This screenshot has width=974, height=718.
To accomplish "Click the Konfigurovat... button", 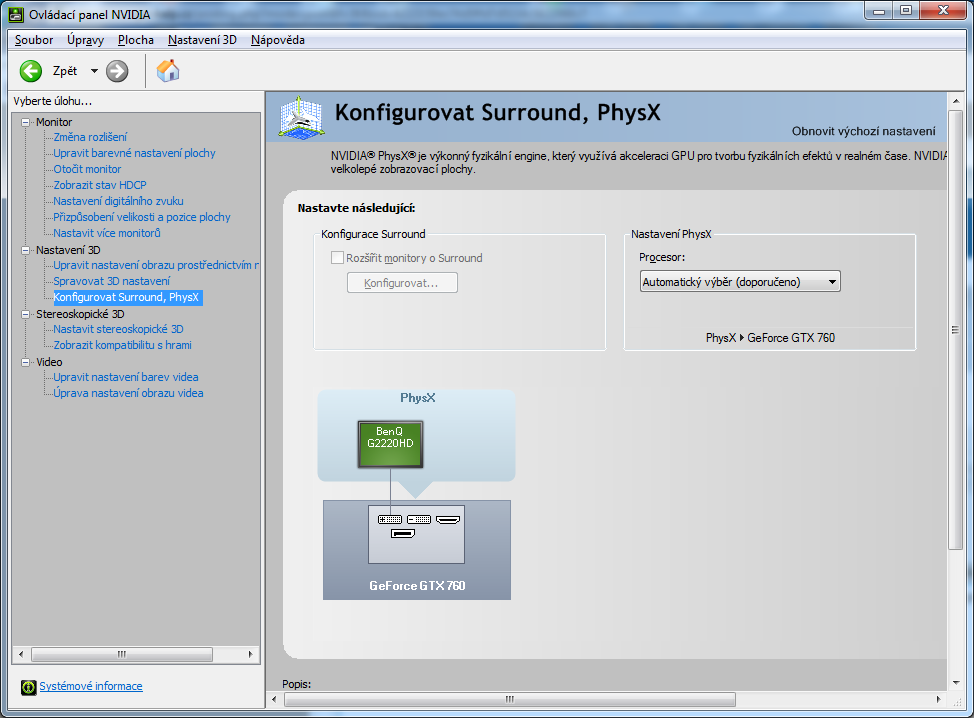I will click(402, 283).
